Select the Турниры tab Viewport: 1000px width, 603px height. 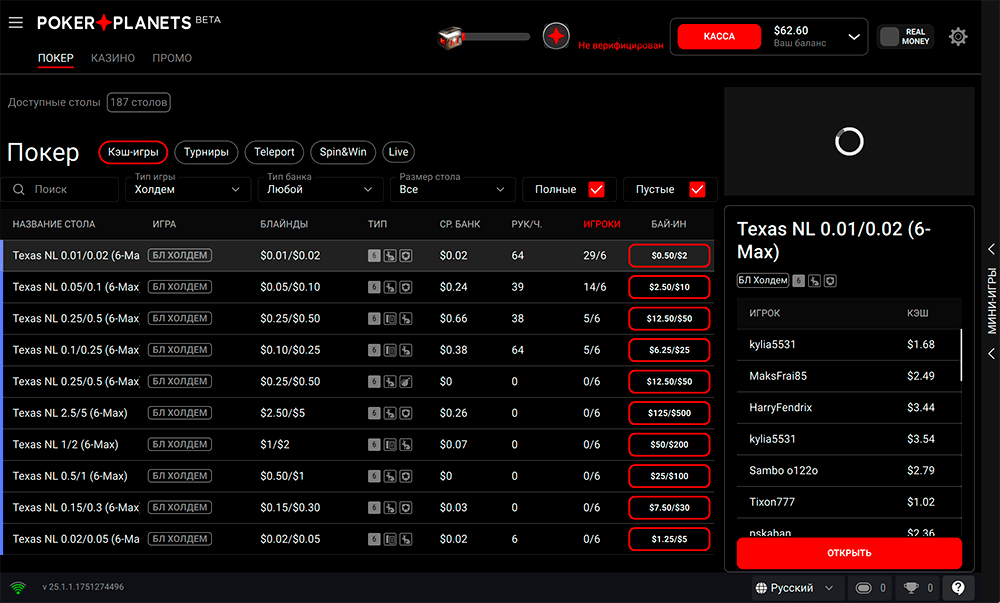coord(206,152)
